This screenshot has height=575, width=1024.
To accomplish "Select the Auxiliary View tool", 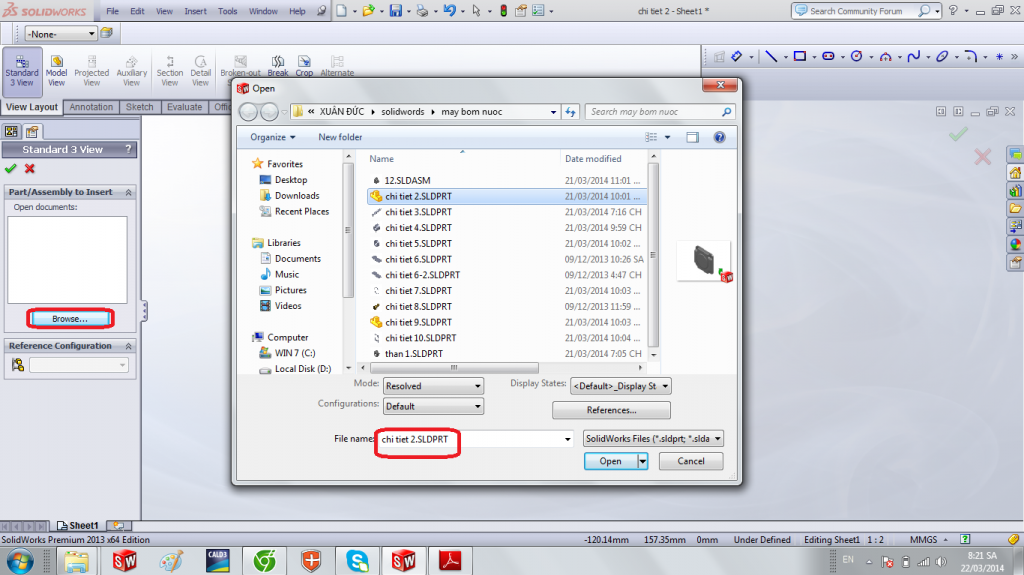I will coord(131,70).
